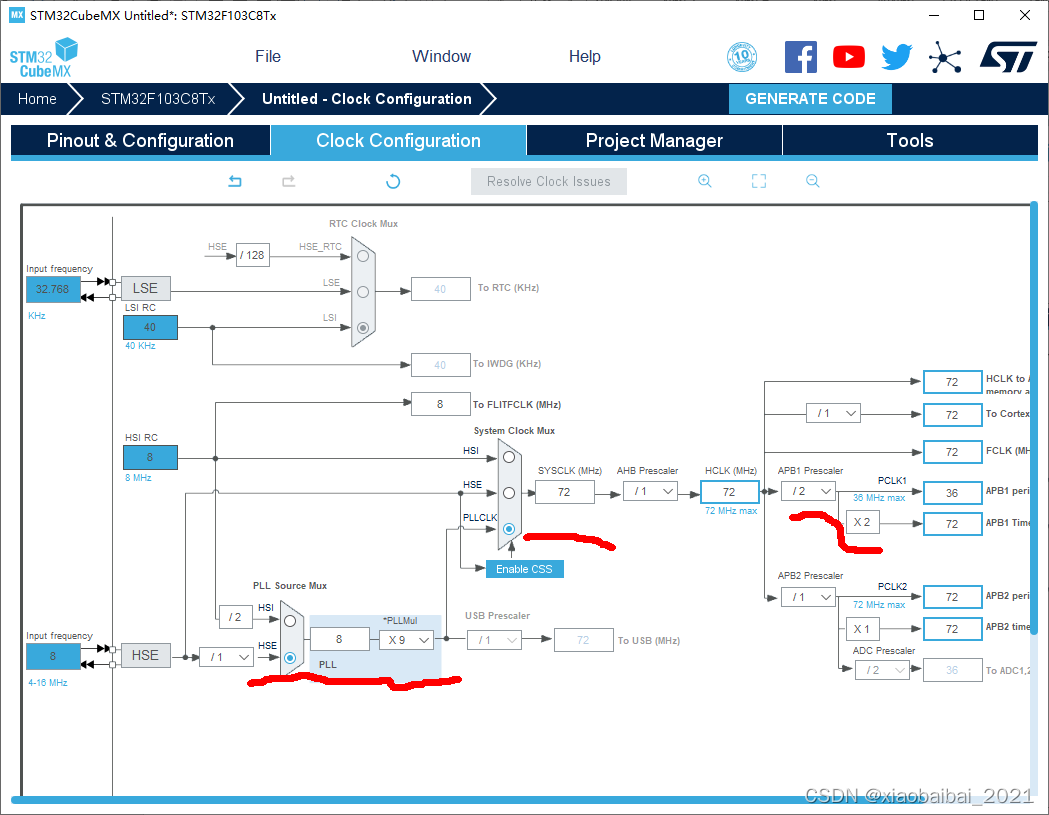
Task: Click the /128 HSE RTC divider box
Action: click(x=252, y=255)
